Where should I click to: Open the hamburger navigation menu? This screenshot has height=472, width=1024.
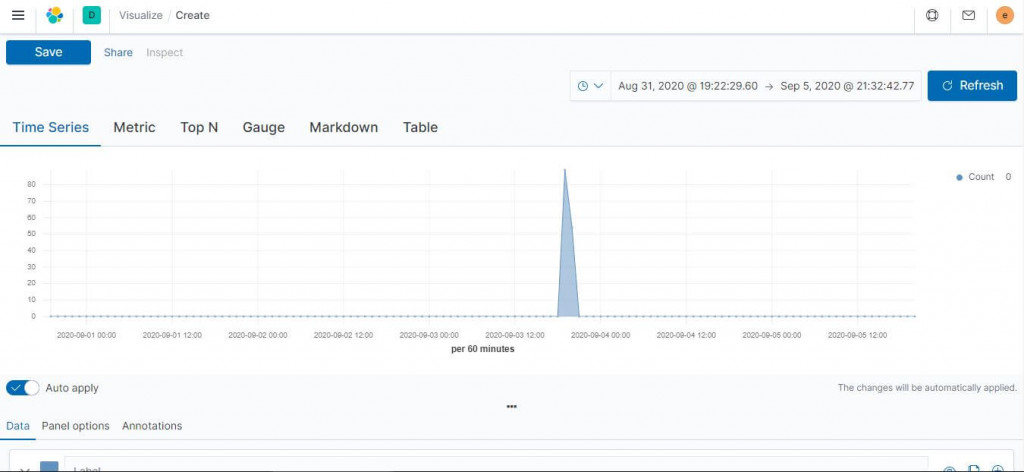click(x=18, y=15)
